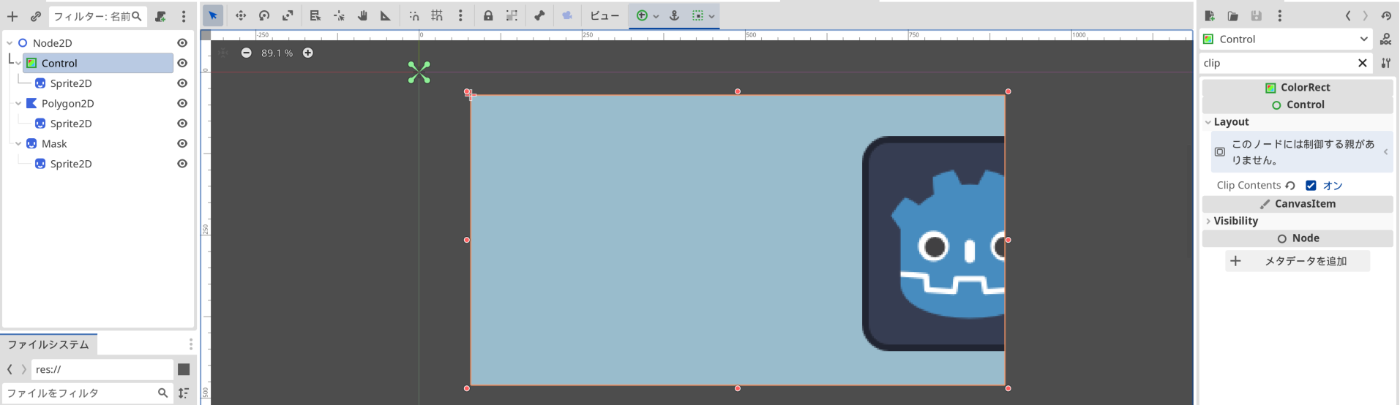Select the Node2D root node
Image resolution: width=1400 pixels, height=405 pixels.
(52, 43)
